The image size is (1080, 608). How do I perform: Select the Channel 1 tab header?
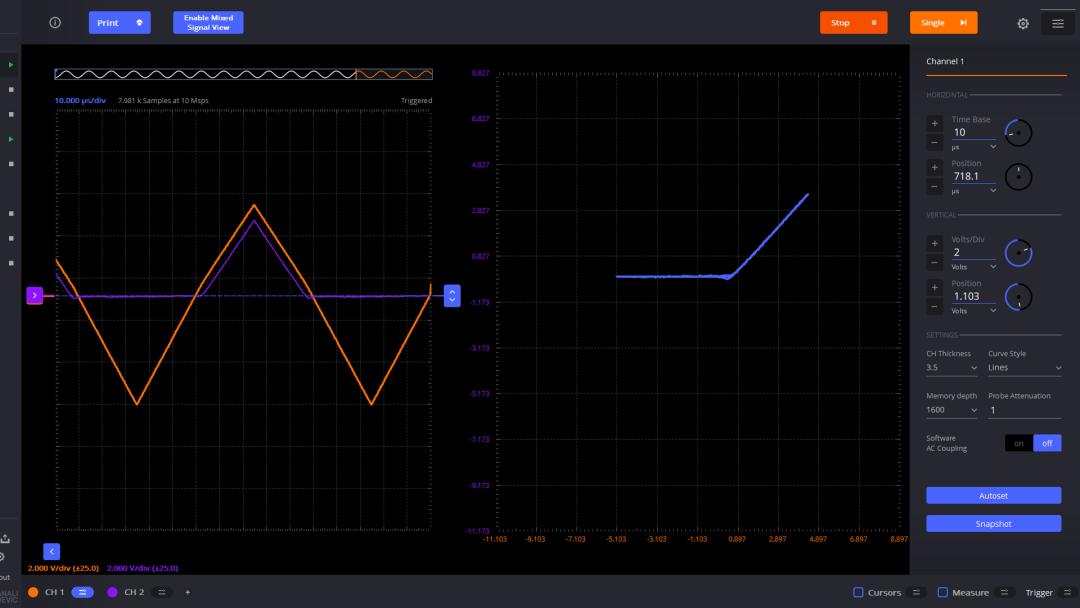click(945, 62)
